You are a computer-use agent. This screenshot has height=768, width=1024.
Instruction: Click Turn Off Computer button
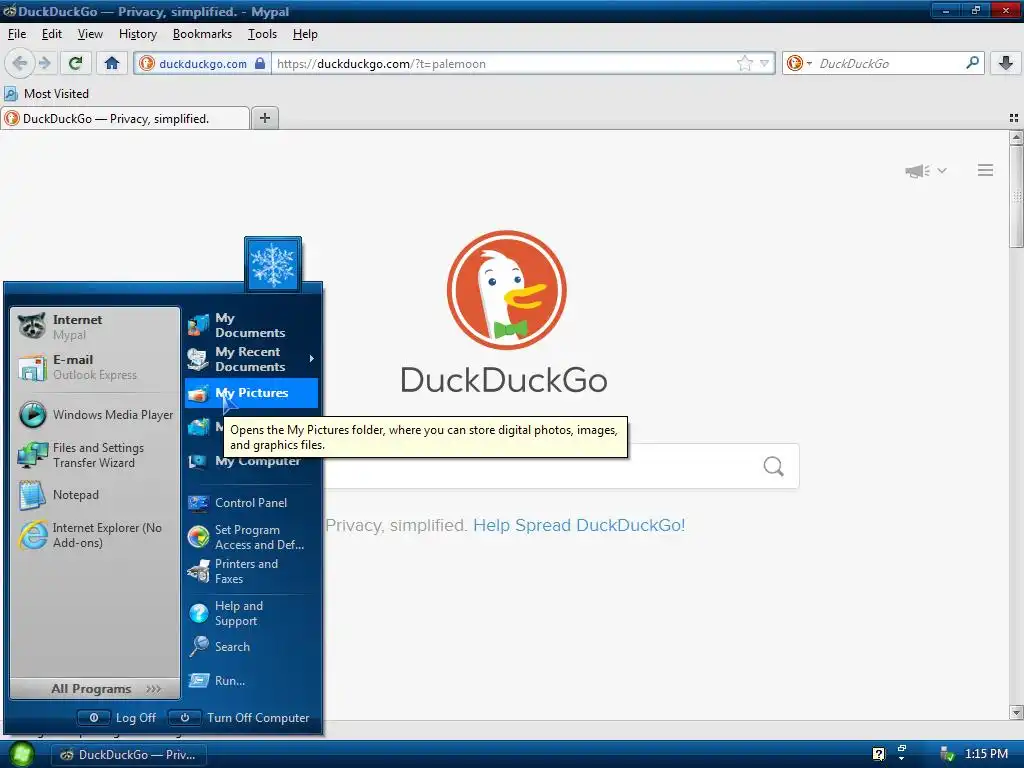click(x=240, y=718)
